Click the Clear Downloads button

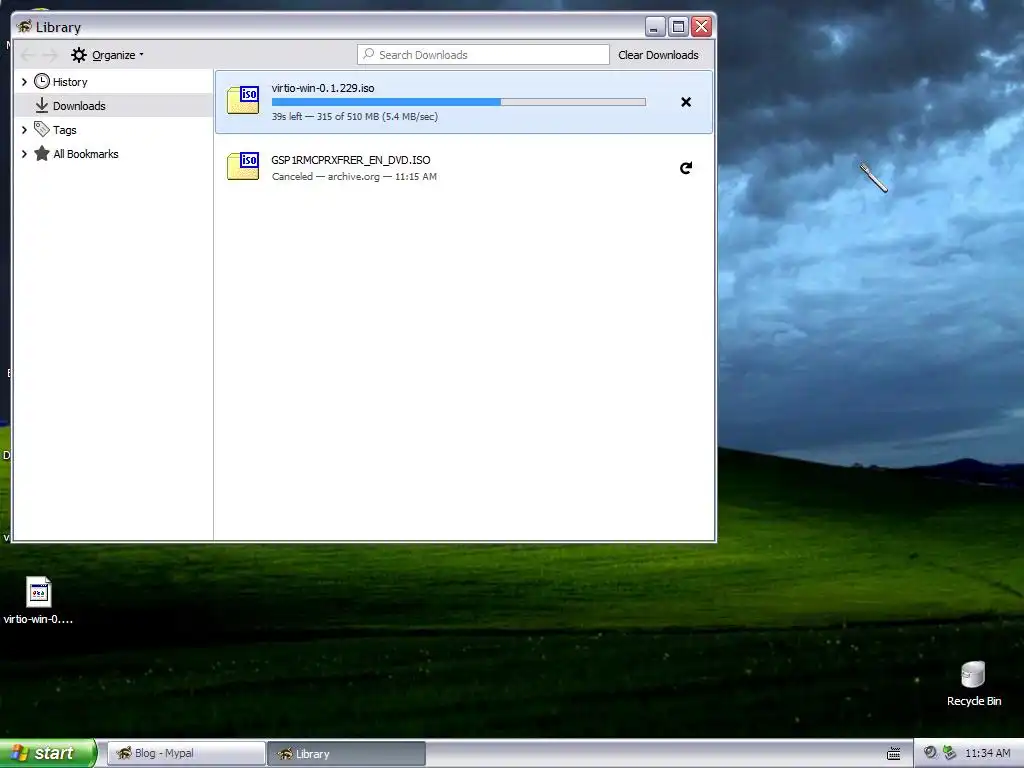[x=658, y=55]
